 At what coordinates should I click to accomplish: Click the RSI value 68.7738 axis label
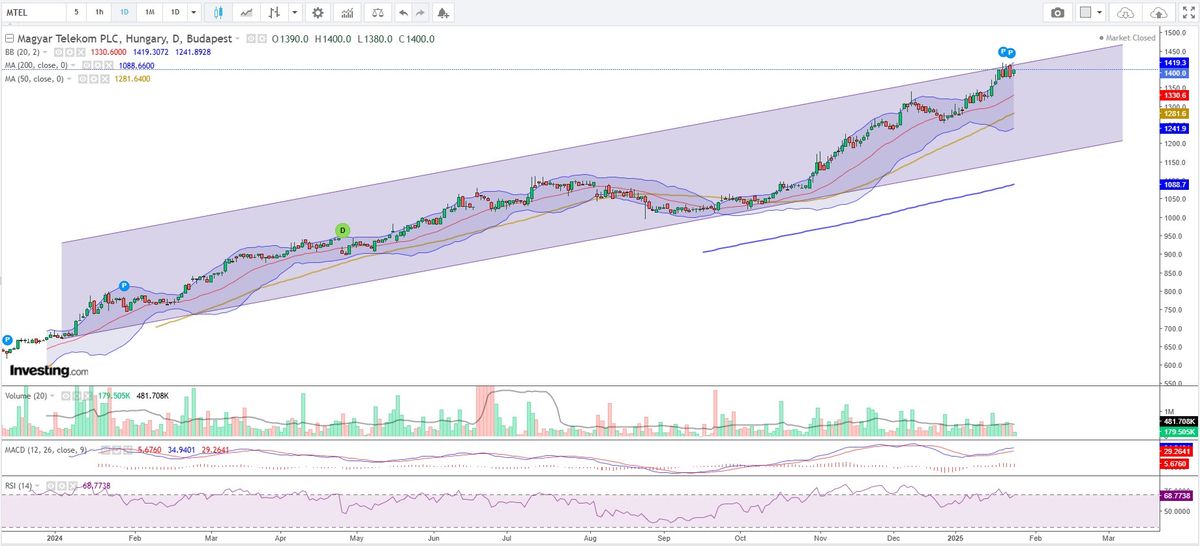point(1175,496)
